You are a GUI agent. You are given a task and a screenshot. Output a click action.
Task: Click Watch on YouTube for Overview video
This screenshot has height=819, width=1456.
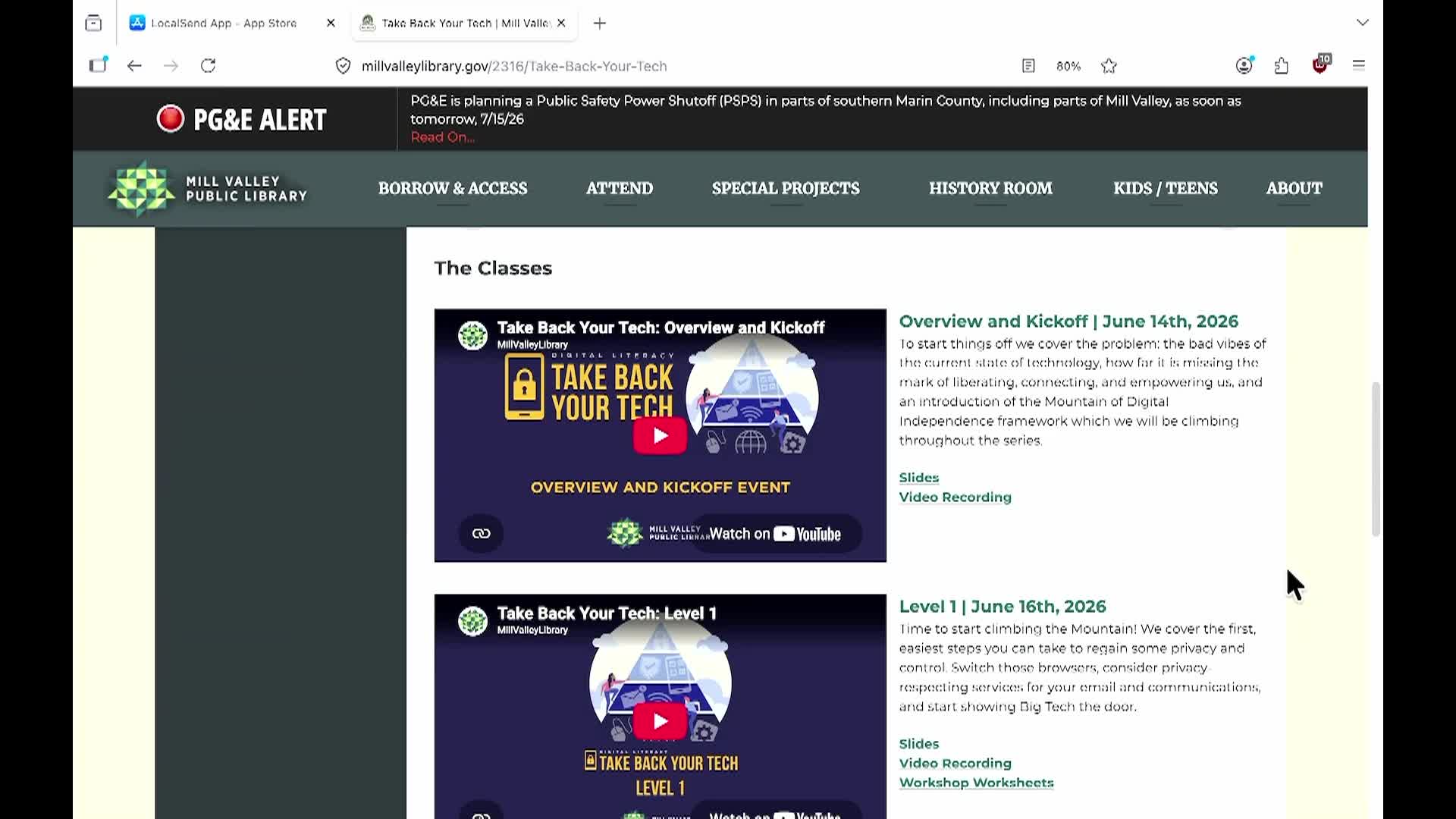775,534
